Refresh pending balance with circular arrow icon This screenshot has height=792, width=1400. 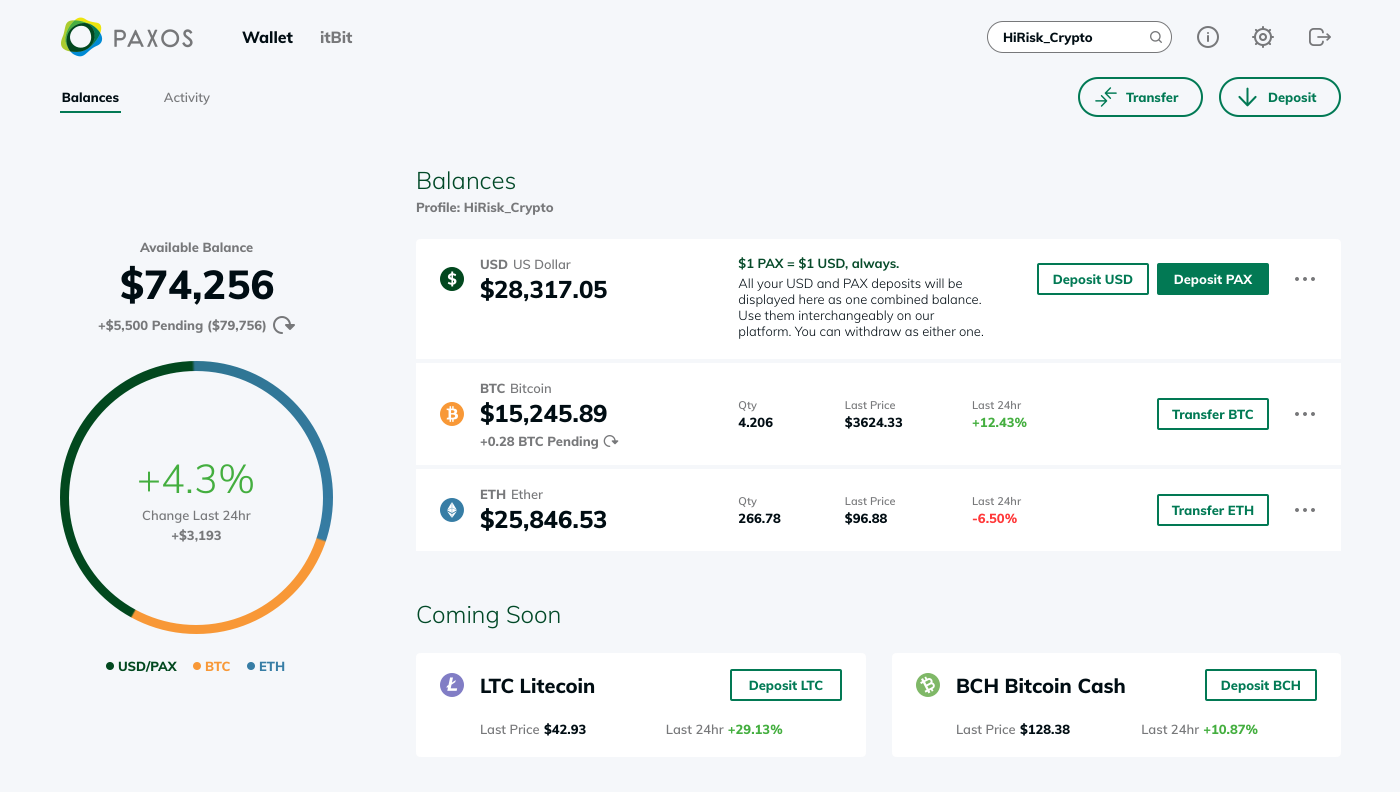point(284,325)
